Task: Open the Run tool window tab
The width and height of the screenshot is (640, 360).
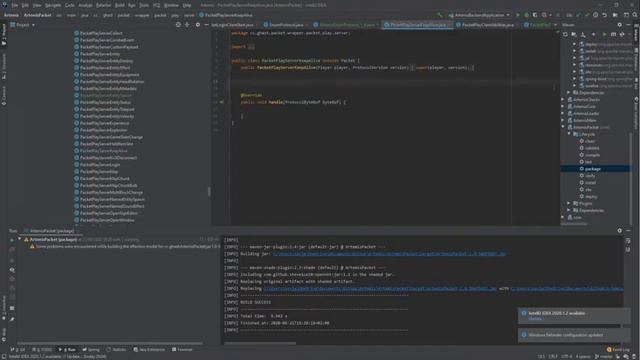Action: (68, 350)
